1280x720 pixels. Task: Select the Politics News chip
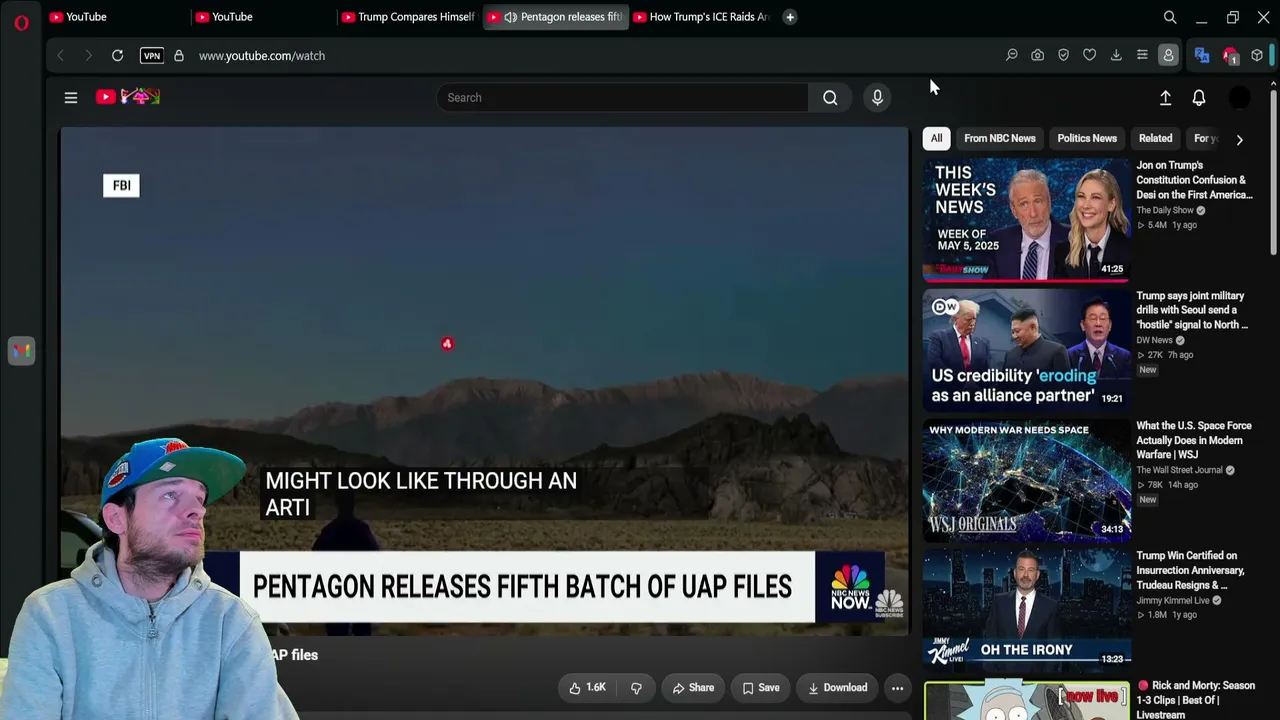tap(1087, 138)
